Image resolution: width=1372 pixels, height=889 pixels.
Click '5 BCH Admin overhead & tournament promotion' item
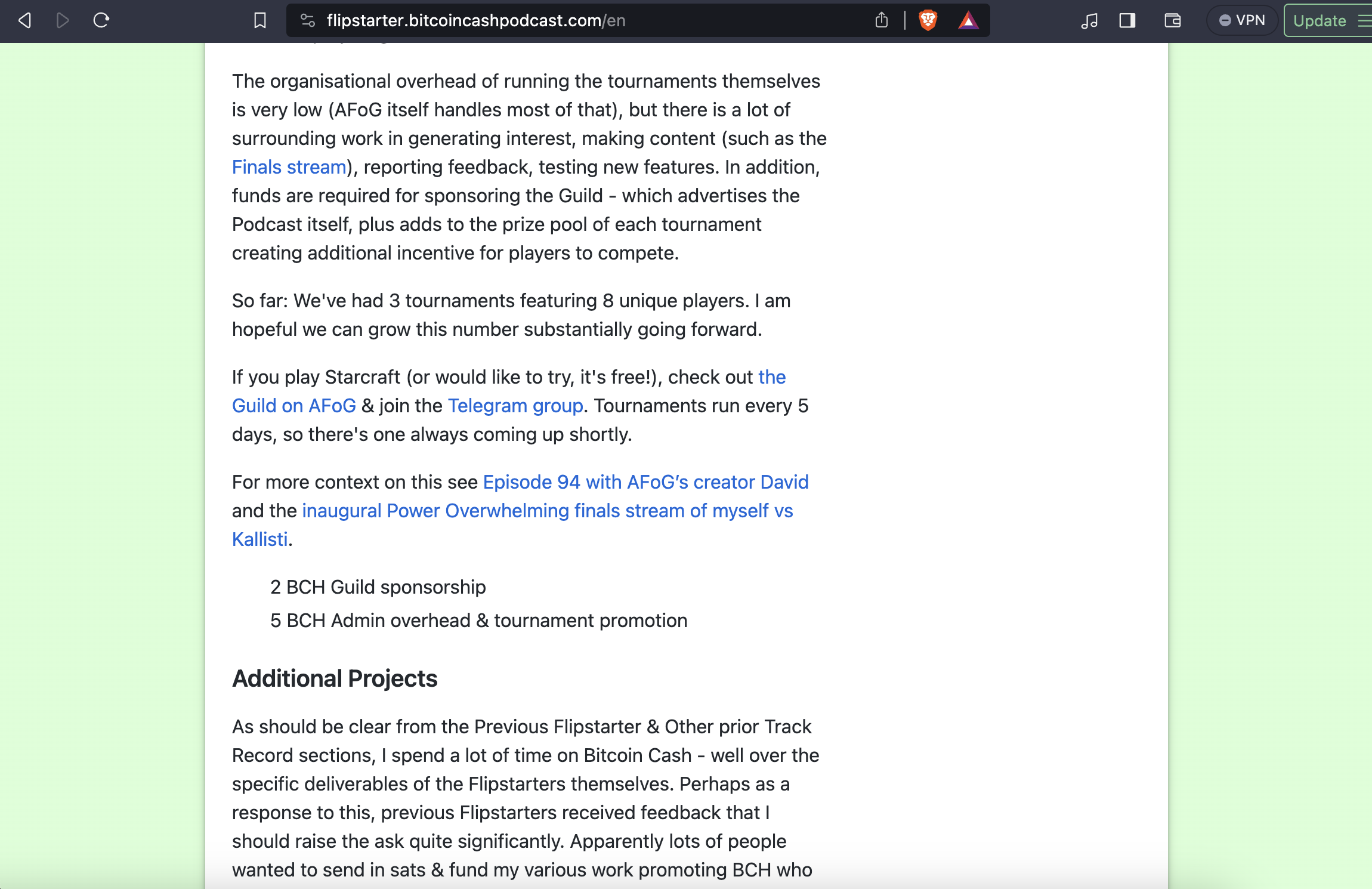(x=479, y=621)
